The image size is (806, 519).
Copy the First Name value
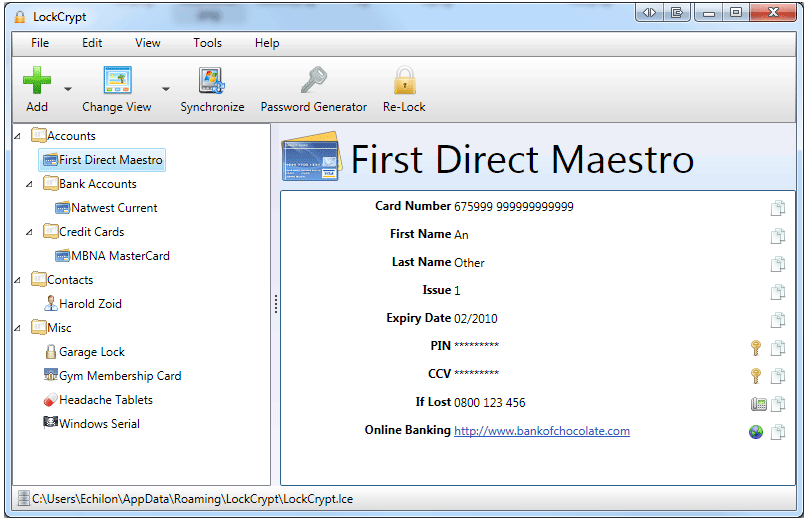pos(778,236)
